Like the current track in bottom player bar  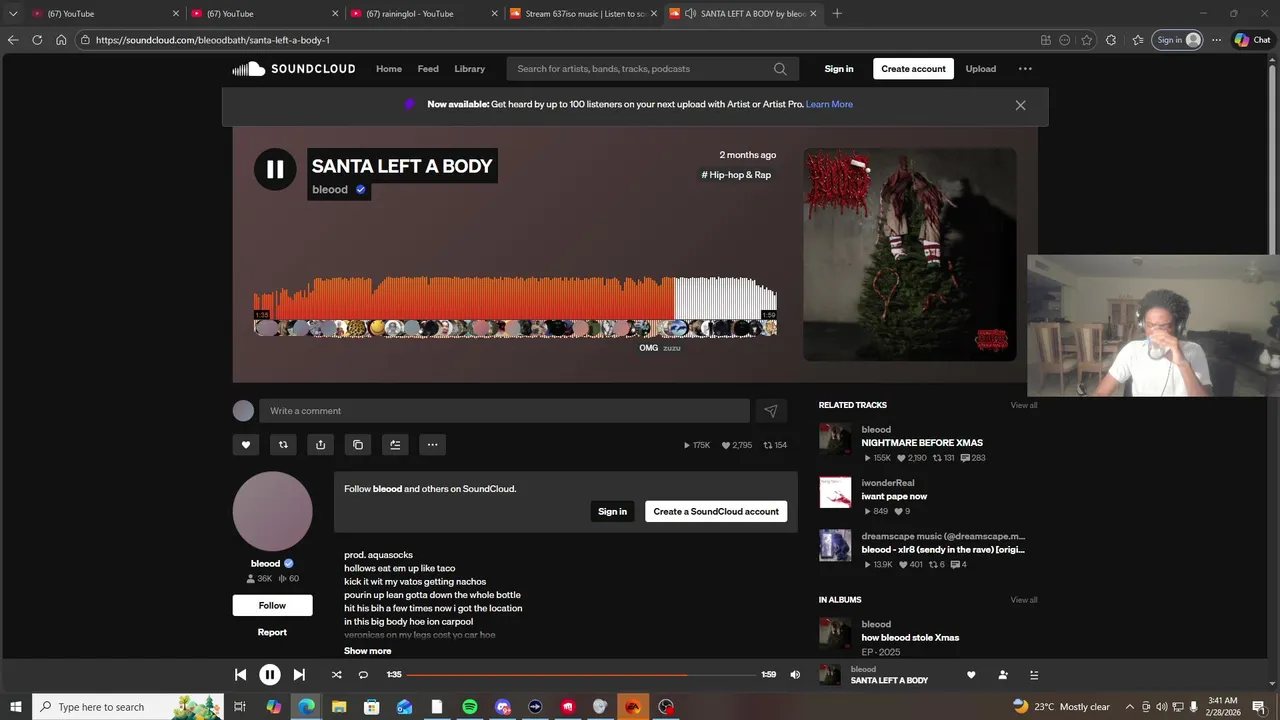[971, 675]
